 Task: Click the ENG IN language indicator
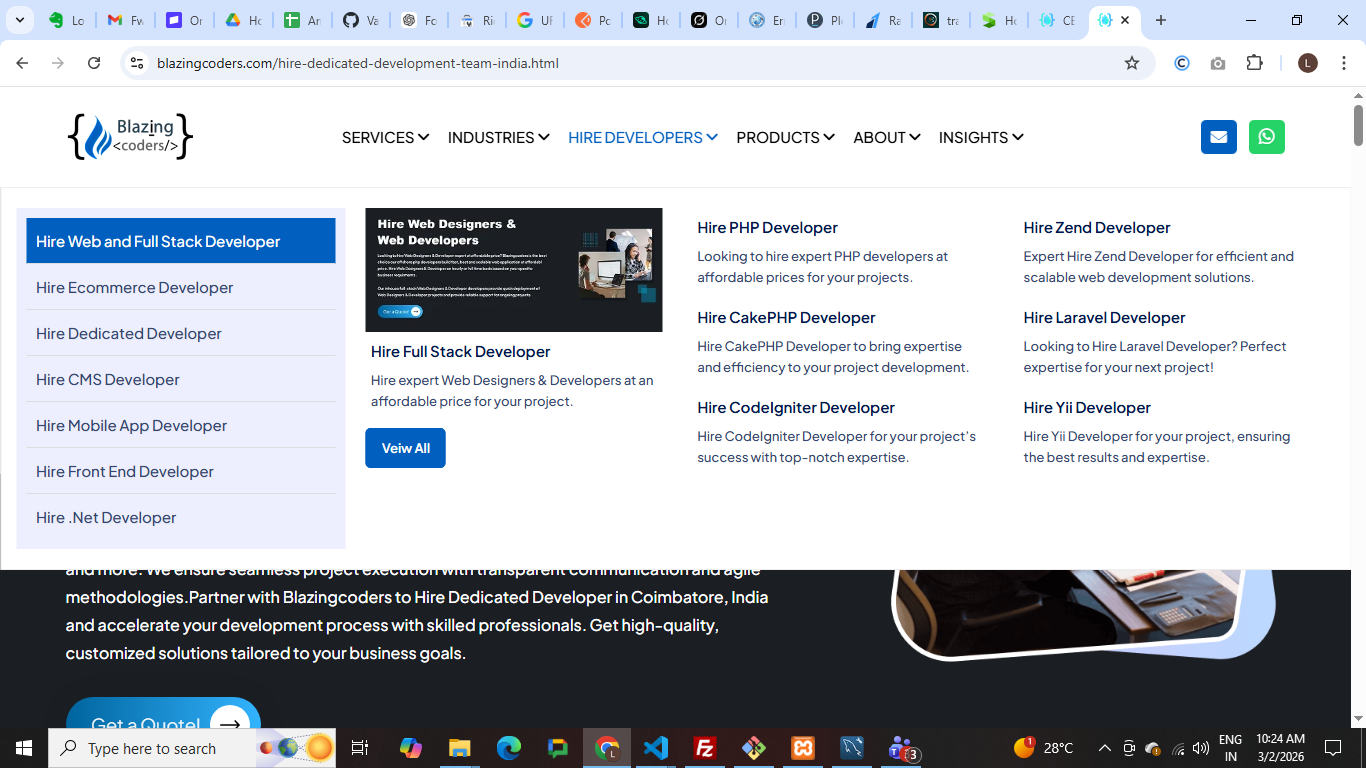pyautogui.click(x=1231, y=748)
